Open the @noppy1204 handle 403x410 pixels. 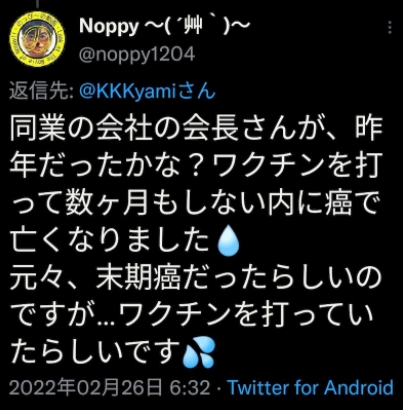(137, 54)
